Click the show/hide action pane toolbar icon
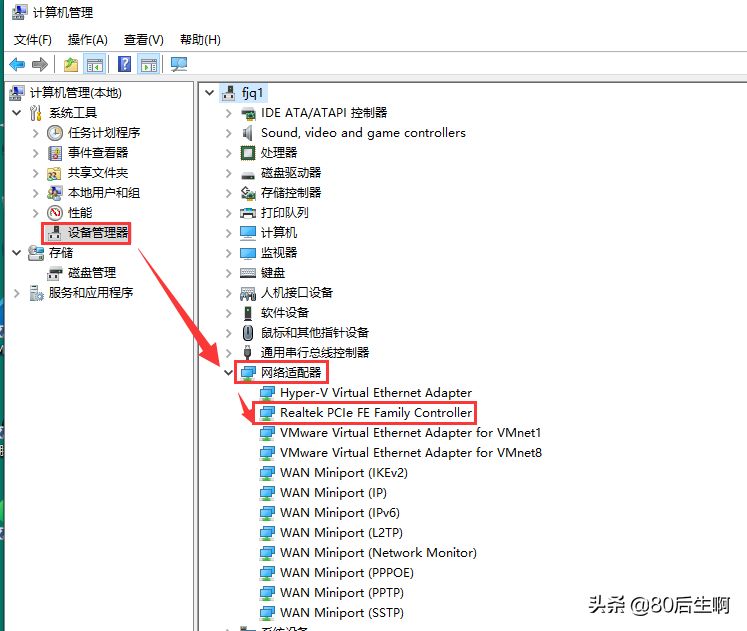 click(x=149, y=64)
